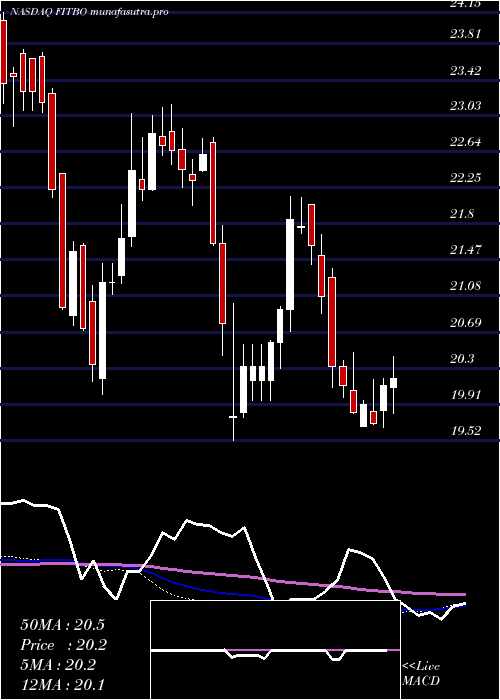Click the 19.91 price axis label
Viewport: 500px width, 700px height.
click(466, 395)
